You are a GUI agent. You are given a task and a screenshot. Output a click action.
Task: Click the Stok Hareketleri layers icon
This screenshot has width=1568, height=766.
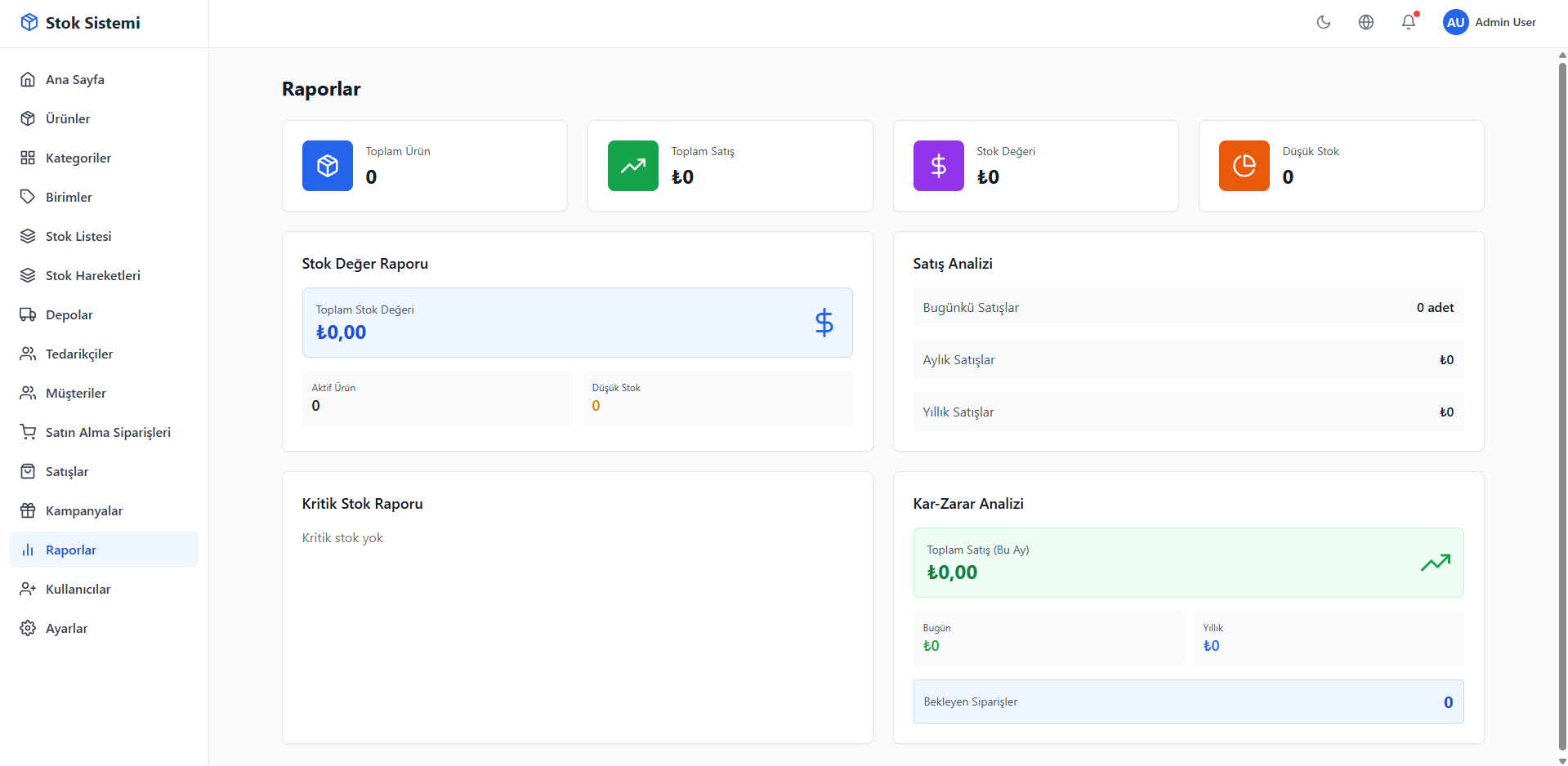(28, 275)
